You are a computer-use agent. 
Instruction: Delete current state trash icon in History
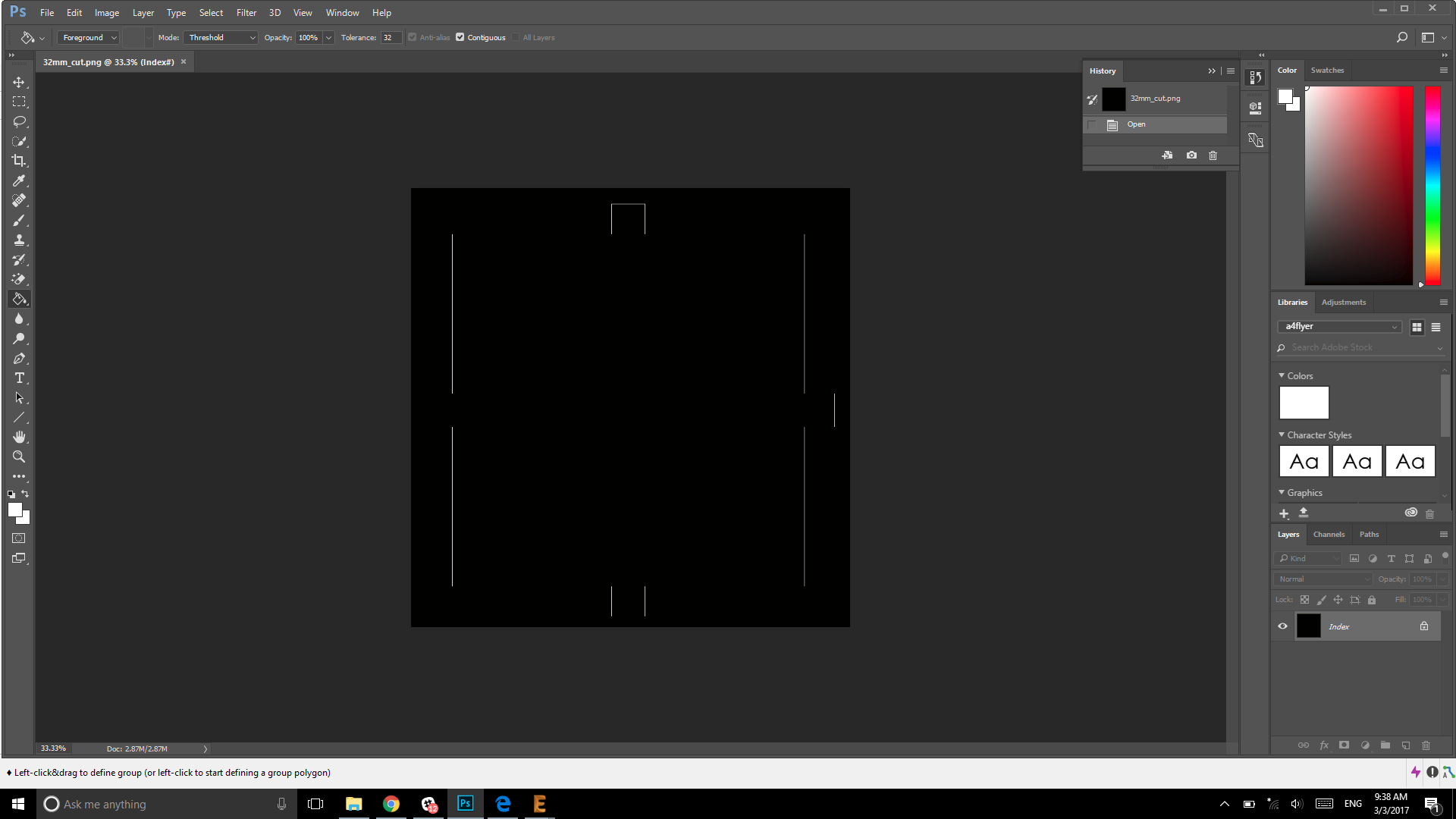(1213, 155)
